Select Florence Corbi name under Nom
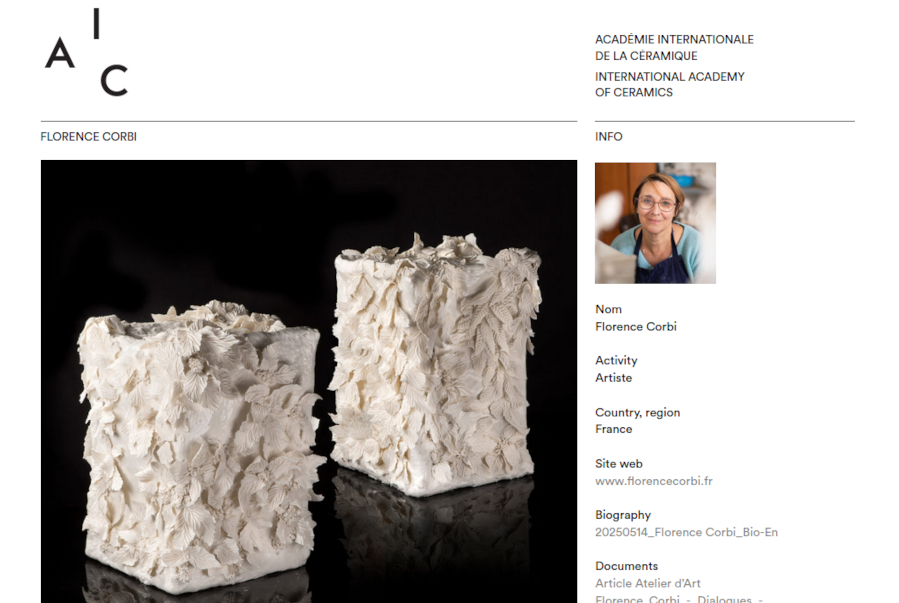Screen dimensions: 899x603 click(636, 326)
